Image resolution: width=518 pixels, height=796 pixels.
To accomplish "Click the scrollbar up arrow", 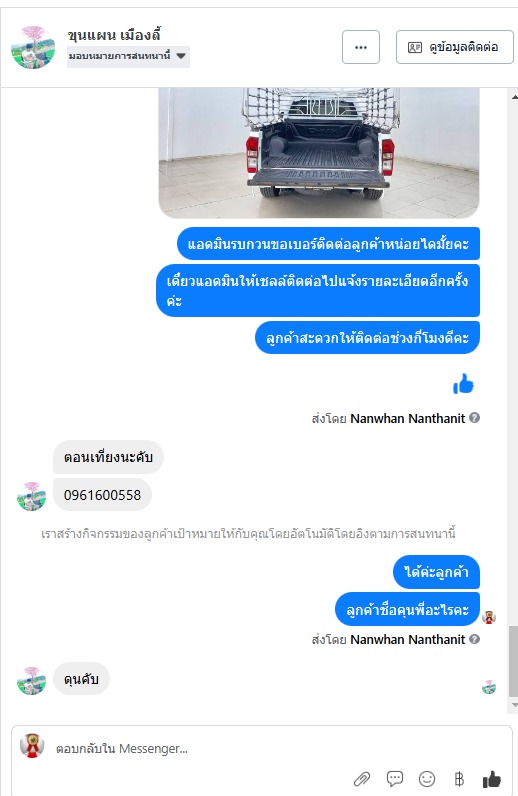I will click(514, 96).
